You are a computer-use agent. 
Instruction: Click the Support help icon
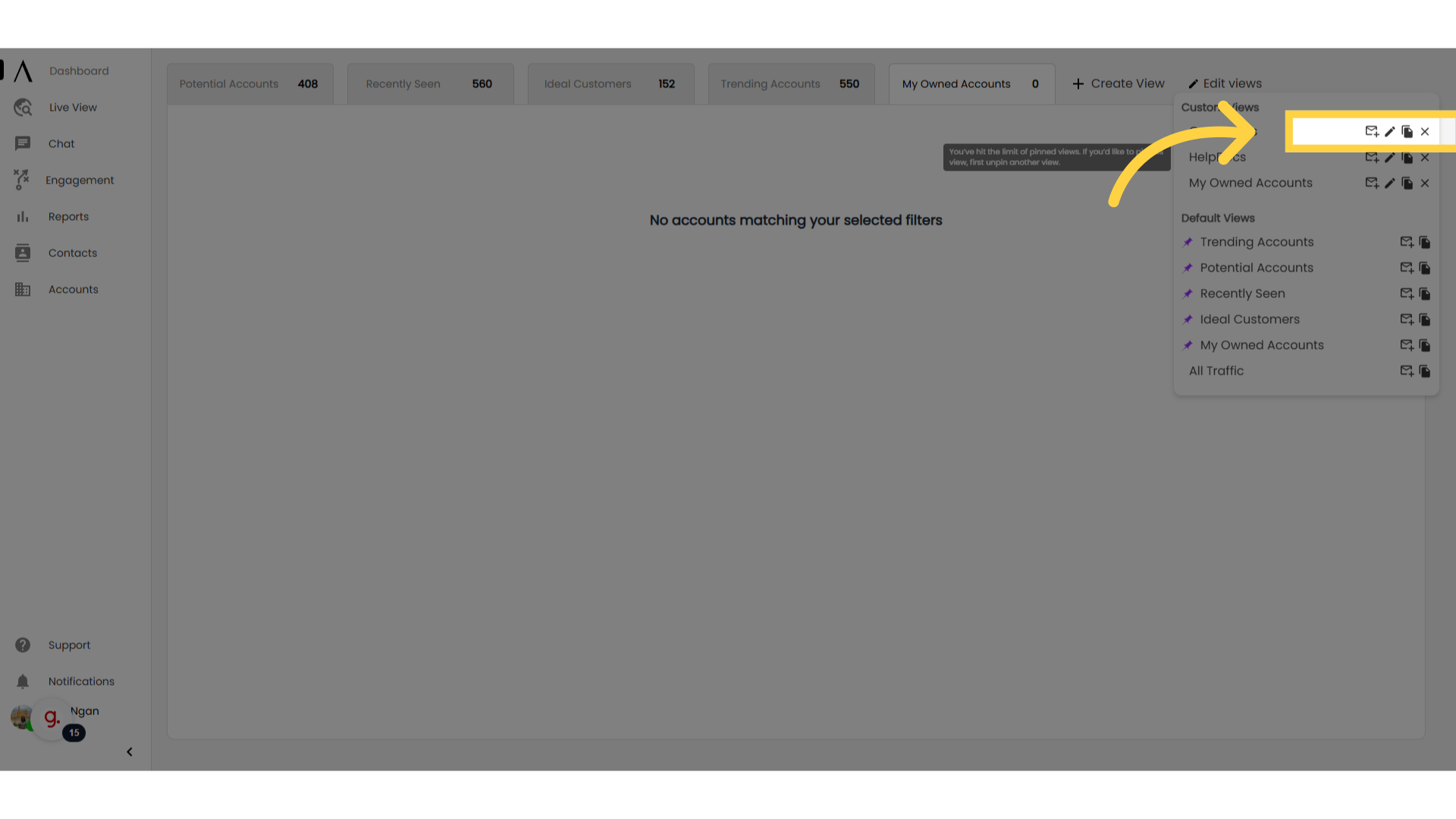click(x=22, y=645)
